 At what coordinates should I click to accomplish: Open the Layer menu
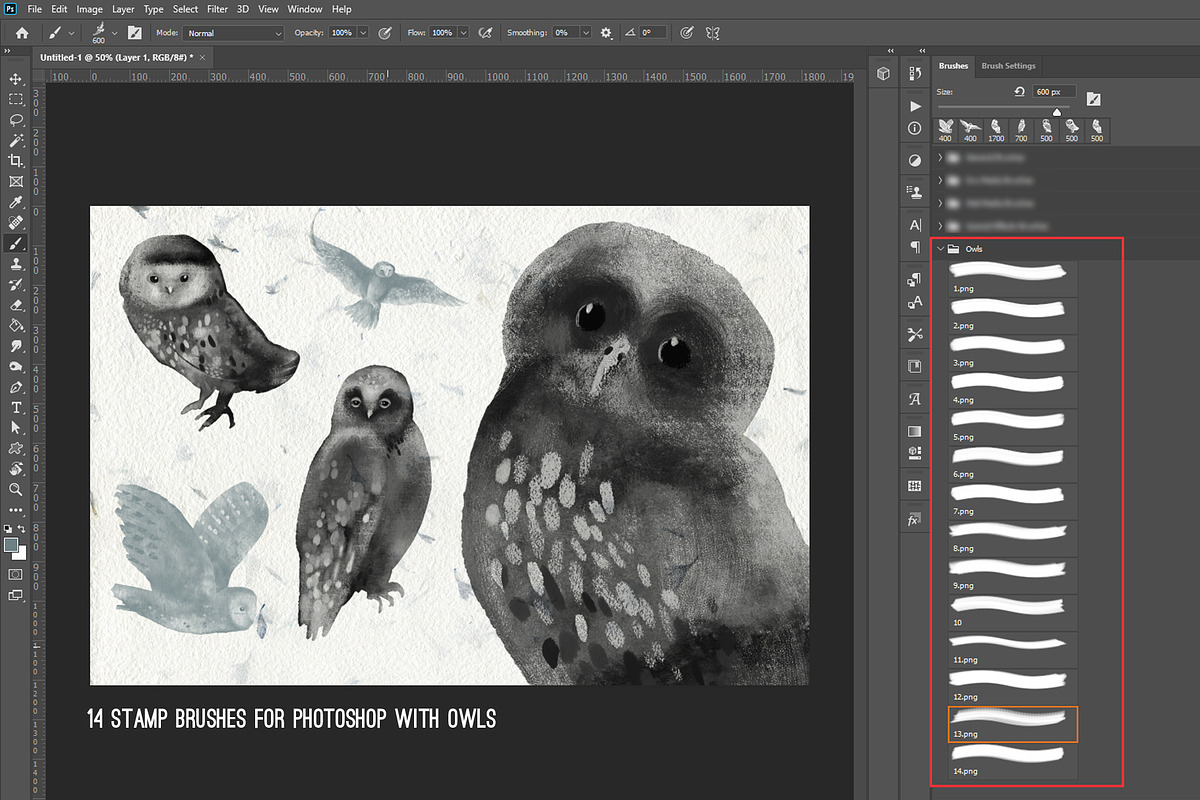(123, 9)
